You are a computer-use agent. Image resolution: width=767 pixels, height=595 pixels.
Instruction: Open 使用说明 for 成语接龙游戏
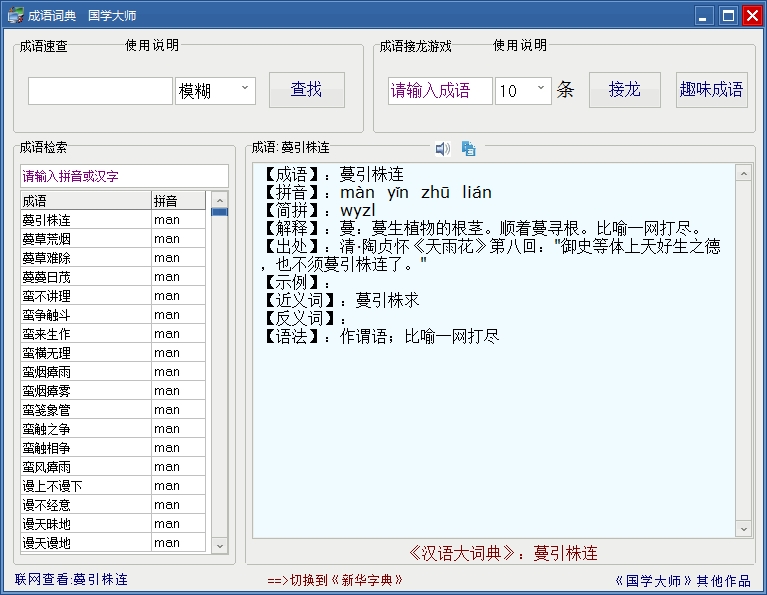click(520, 45)
